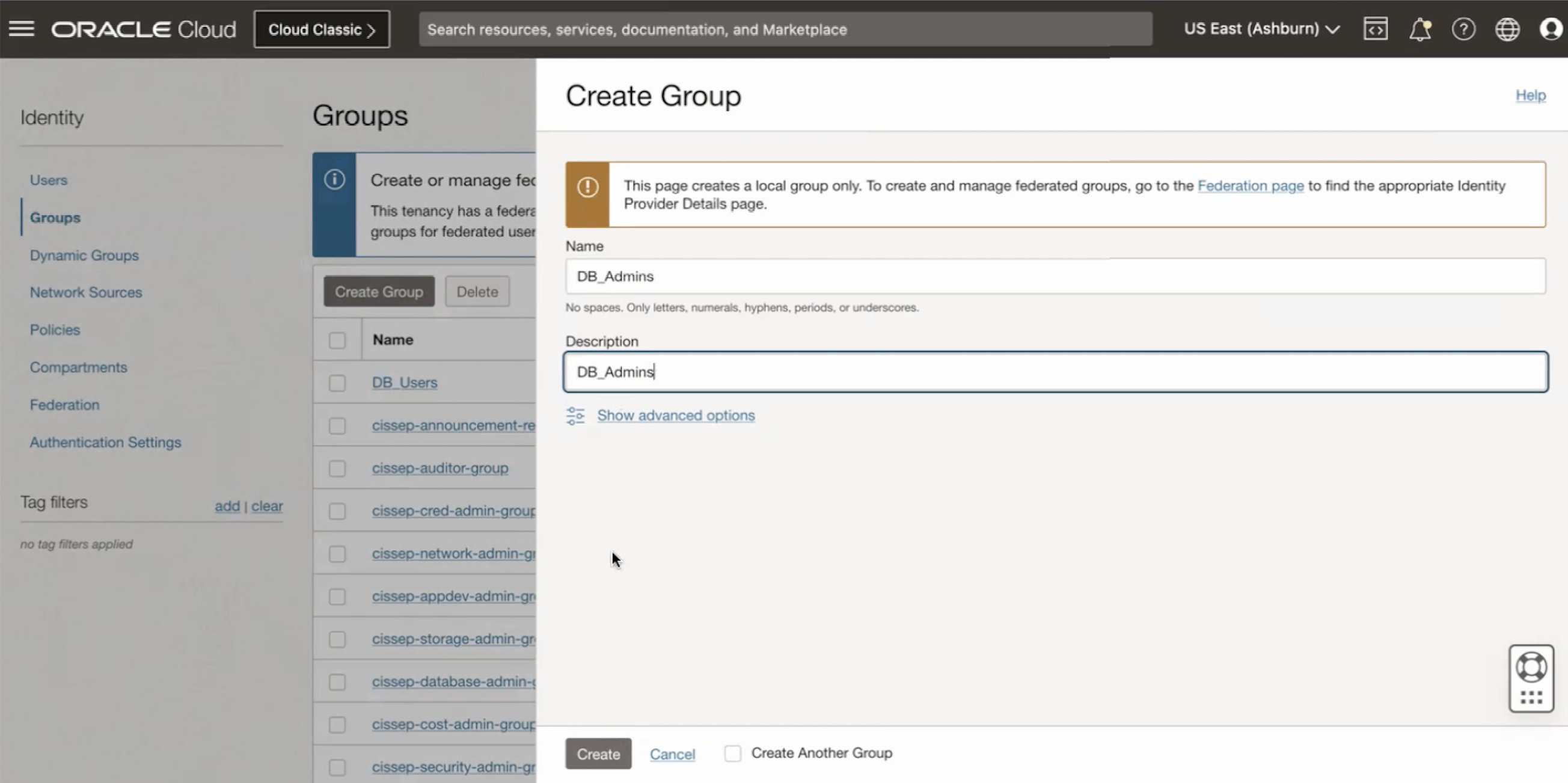The width and height of the screenshot is (1568, 783).
Task: Check the select-all checkbox in the Name header
Action: click(338, 340)
